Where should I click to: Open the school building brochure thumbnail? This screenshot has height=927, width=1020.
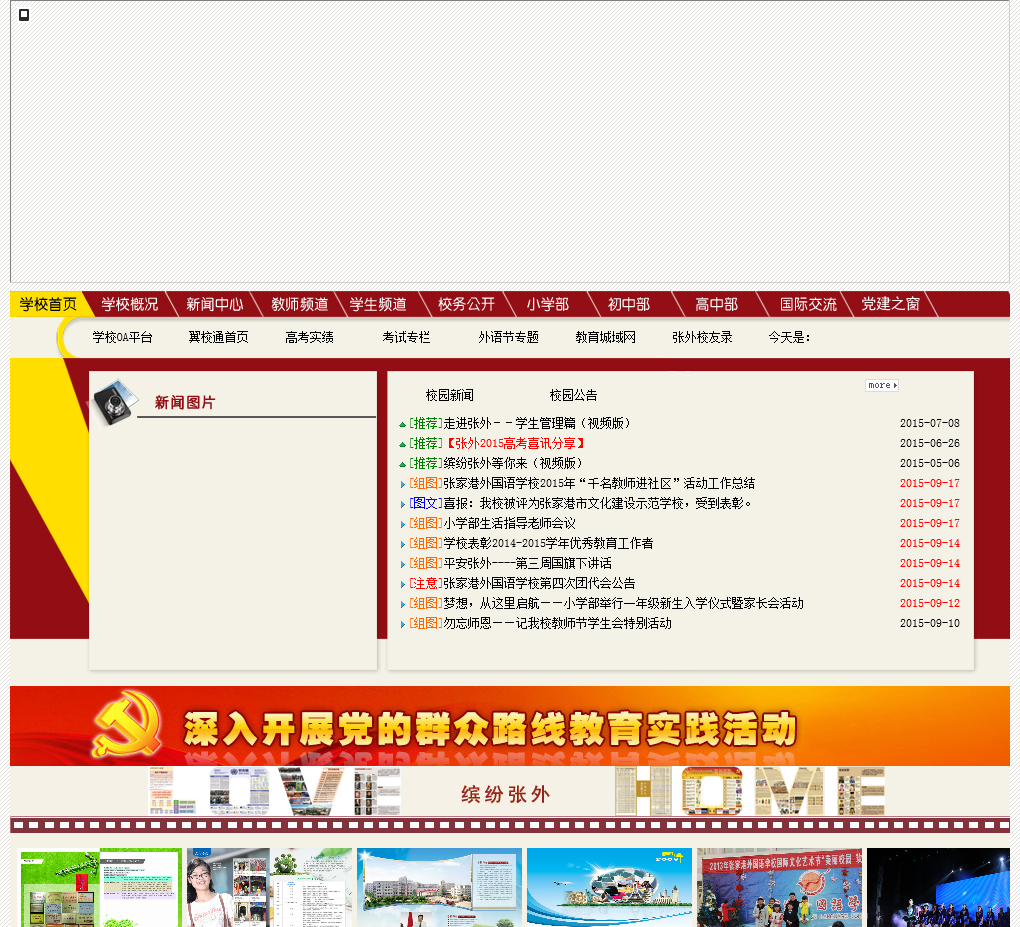(x=439, y=887)
